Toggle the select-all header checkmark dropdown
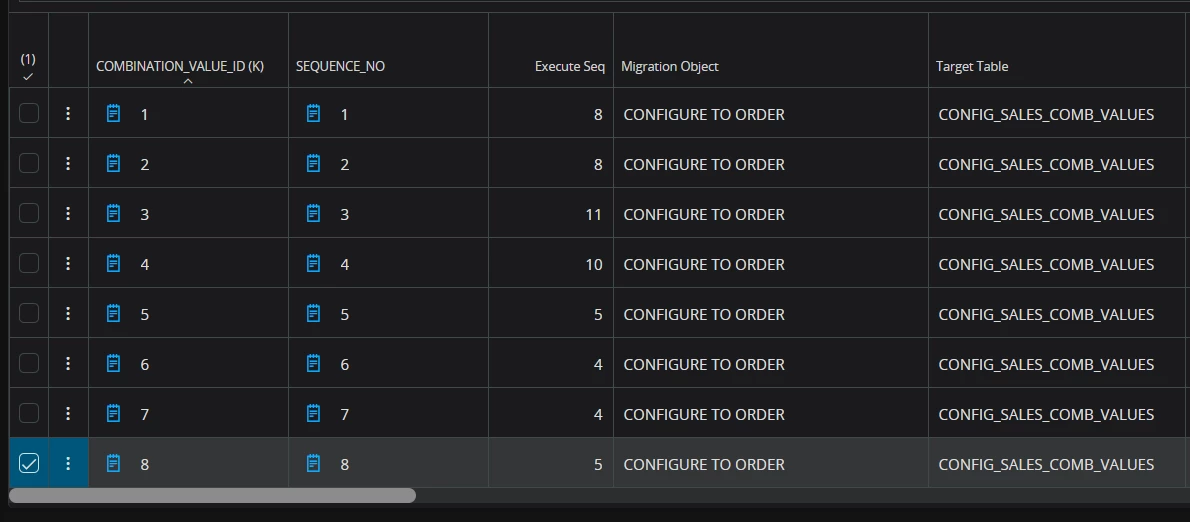Screen dimensions: 1190x522 click(28, 77)
